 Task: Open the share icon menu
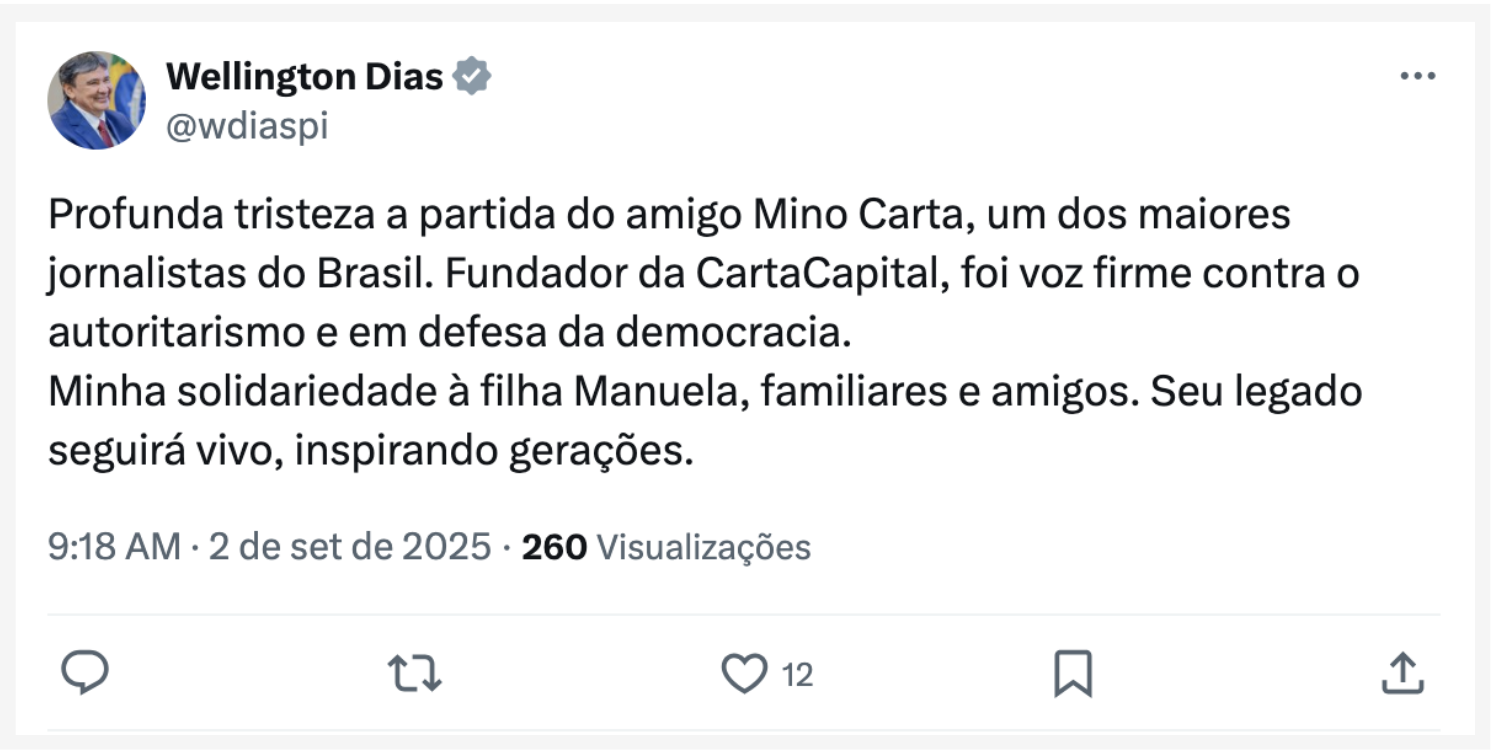coord(1401,673)
